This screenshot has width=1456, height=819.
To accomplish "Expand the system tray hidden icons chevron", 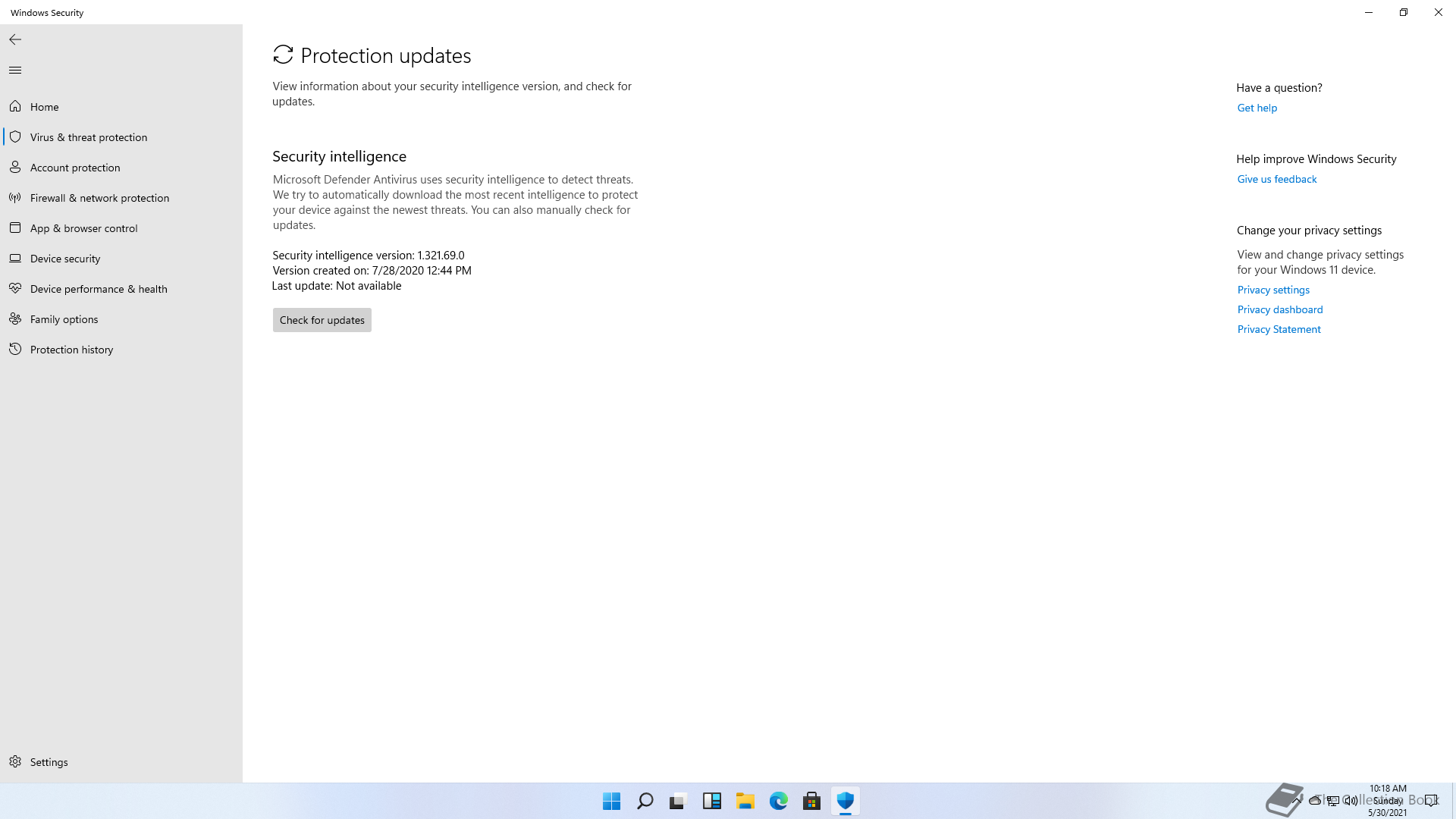I will tap(1298, 800).
